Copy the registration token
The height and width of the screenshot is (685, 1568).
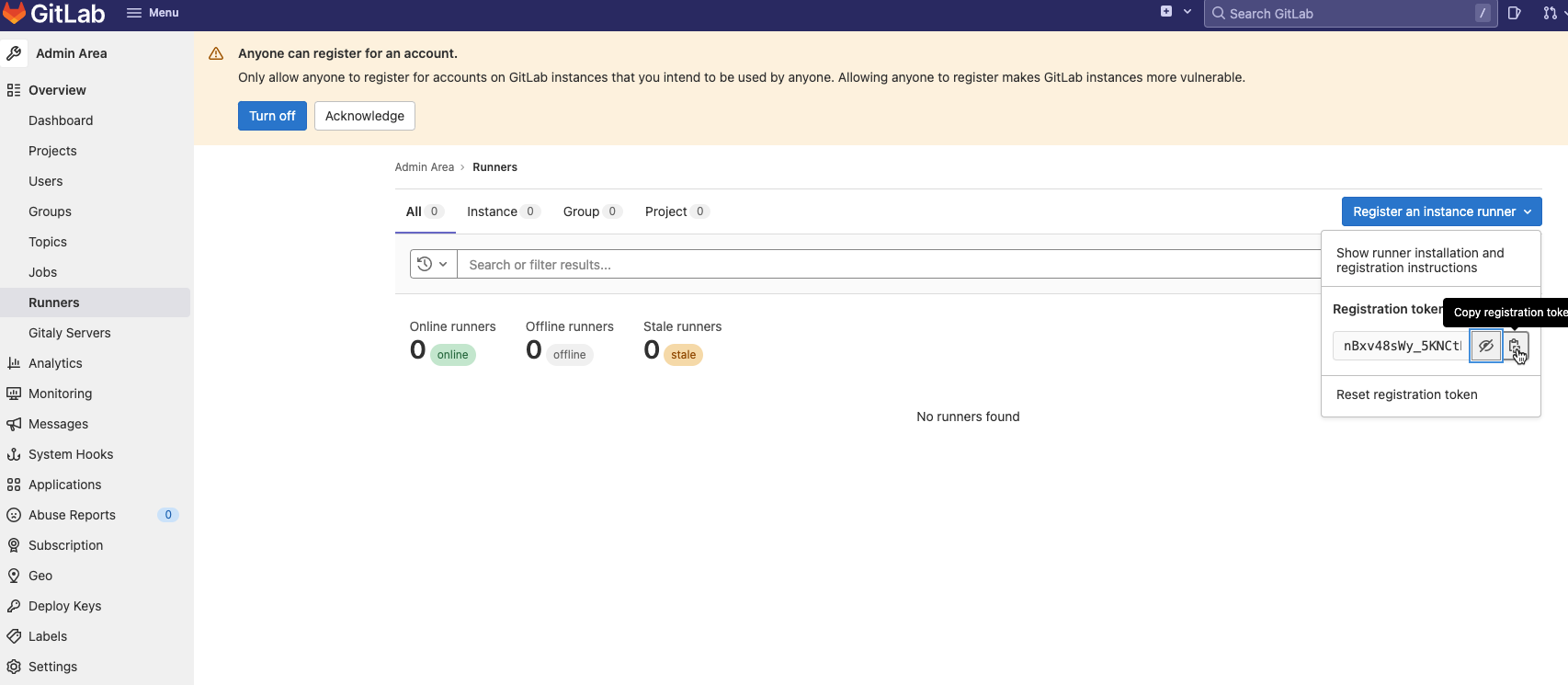pos(1515,346)
